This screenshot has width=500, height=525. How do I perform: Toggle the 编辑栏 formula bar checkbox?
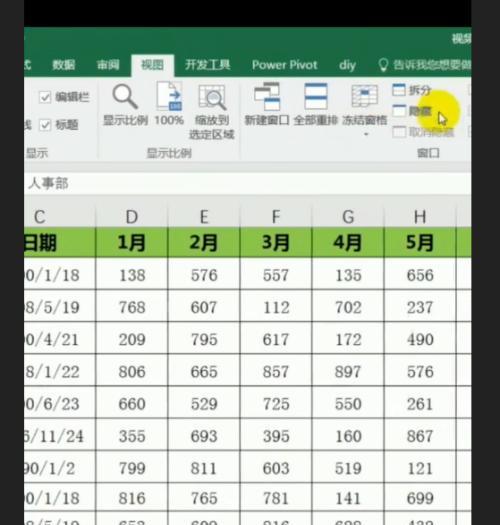click(x=45, y=97)
